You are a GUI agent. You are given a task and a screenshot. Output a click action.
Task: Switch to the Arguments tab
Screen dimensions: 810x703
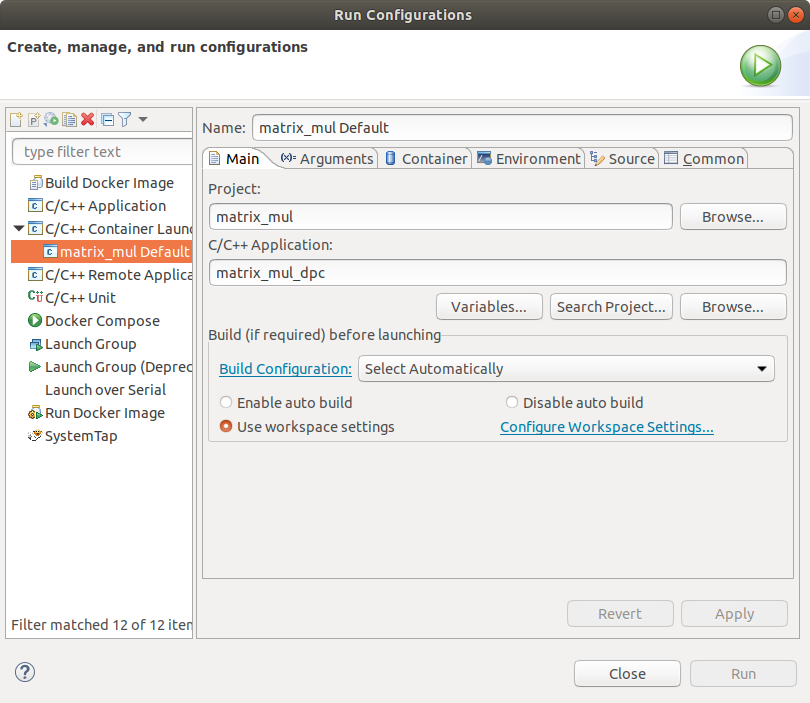point(327,159)
